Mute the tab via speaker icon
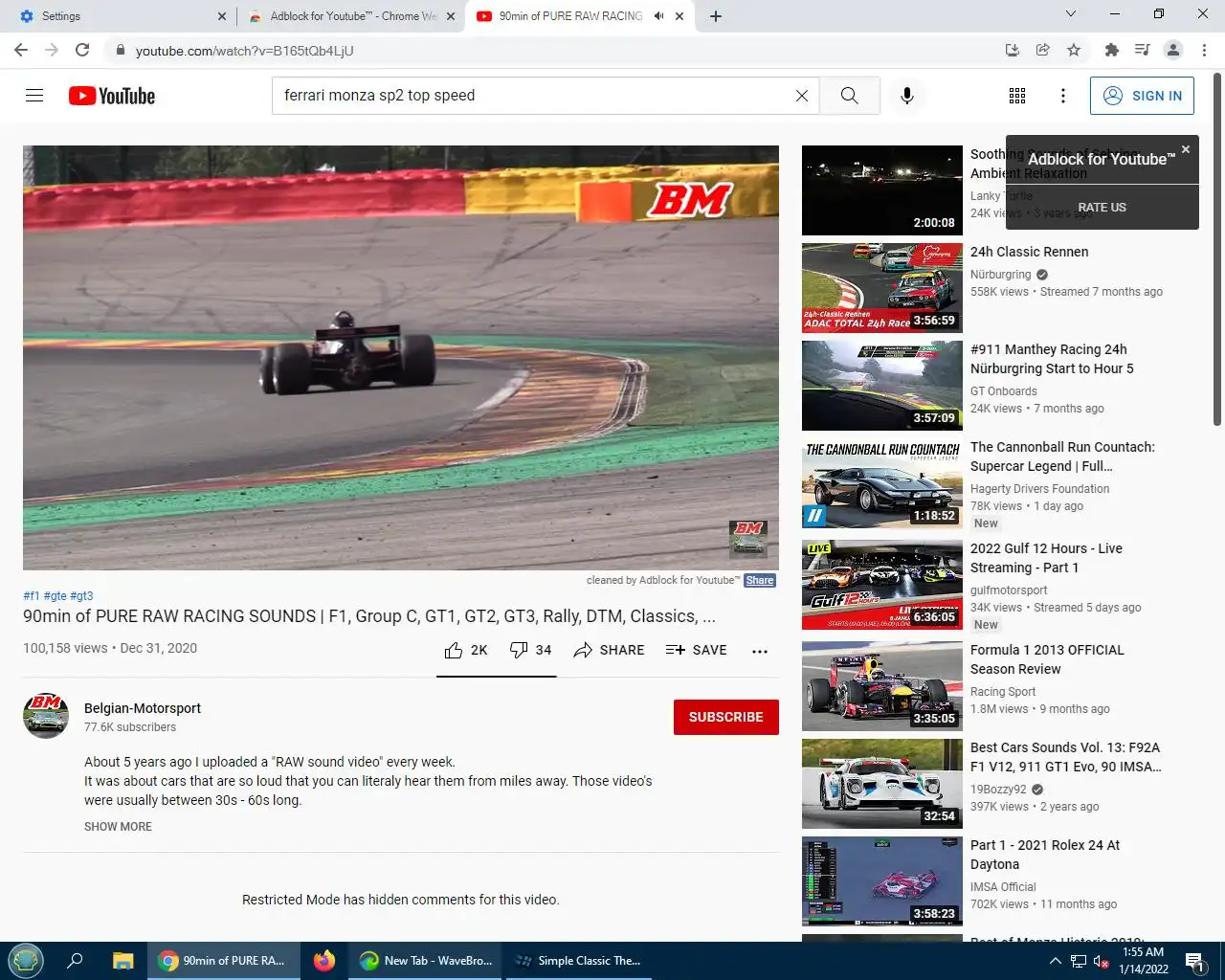This screenshot has width=1225, height=980. pos(659,16)
